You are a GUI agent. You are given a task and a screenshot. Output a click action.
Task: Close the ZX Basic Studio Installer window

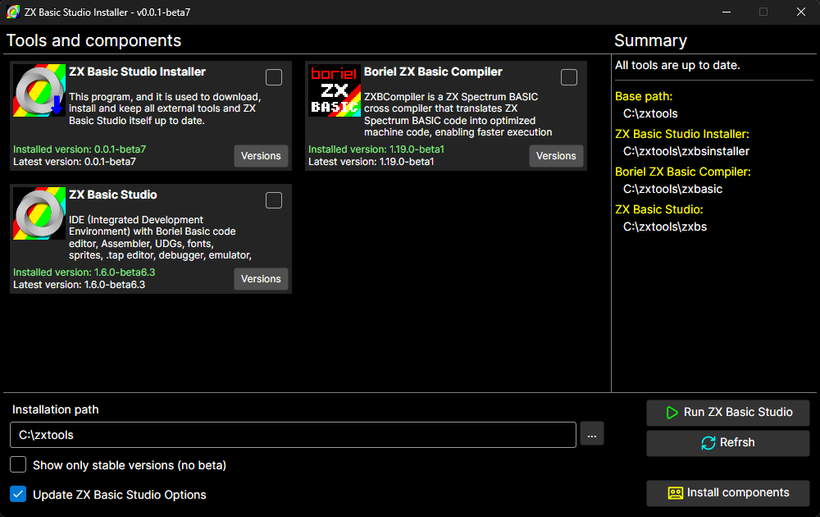[x=801, y=12]
